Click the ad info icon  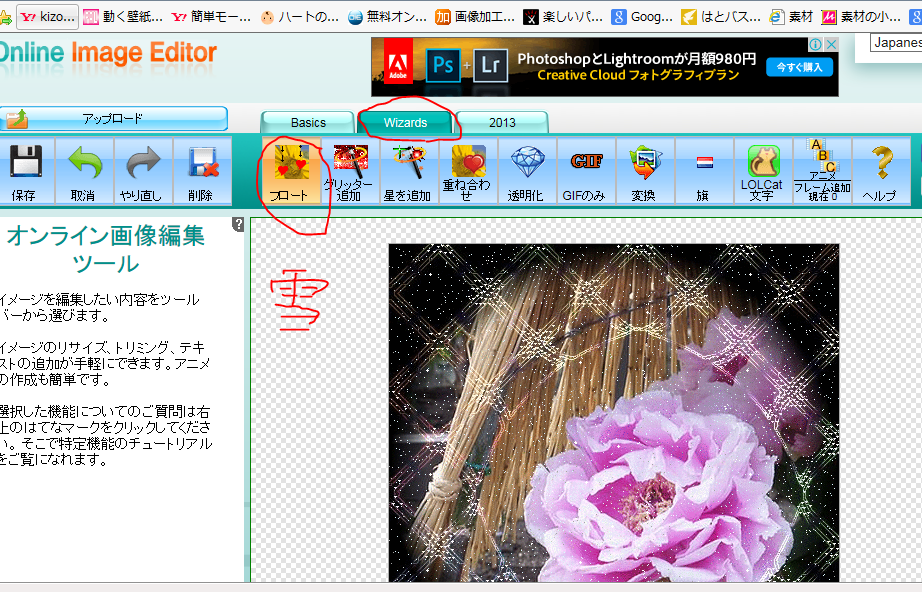click(x=816, y=45)
